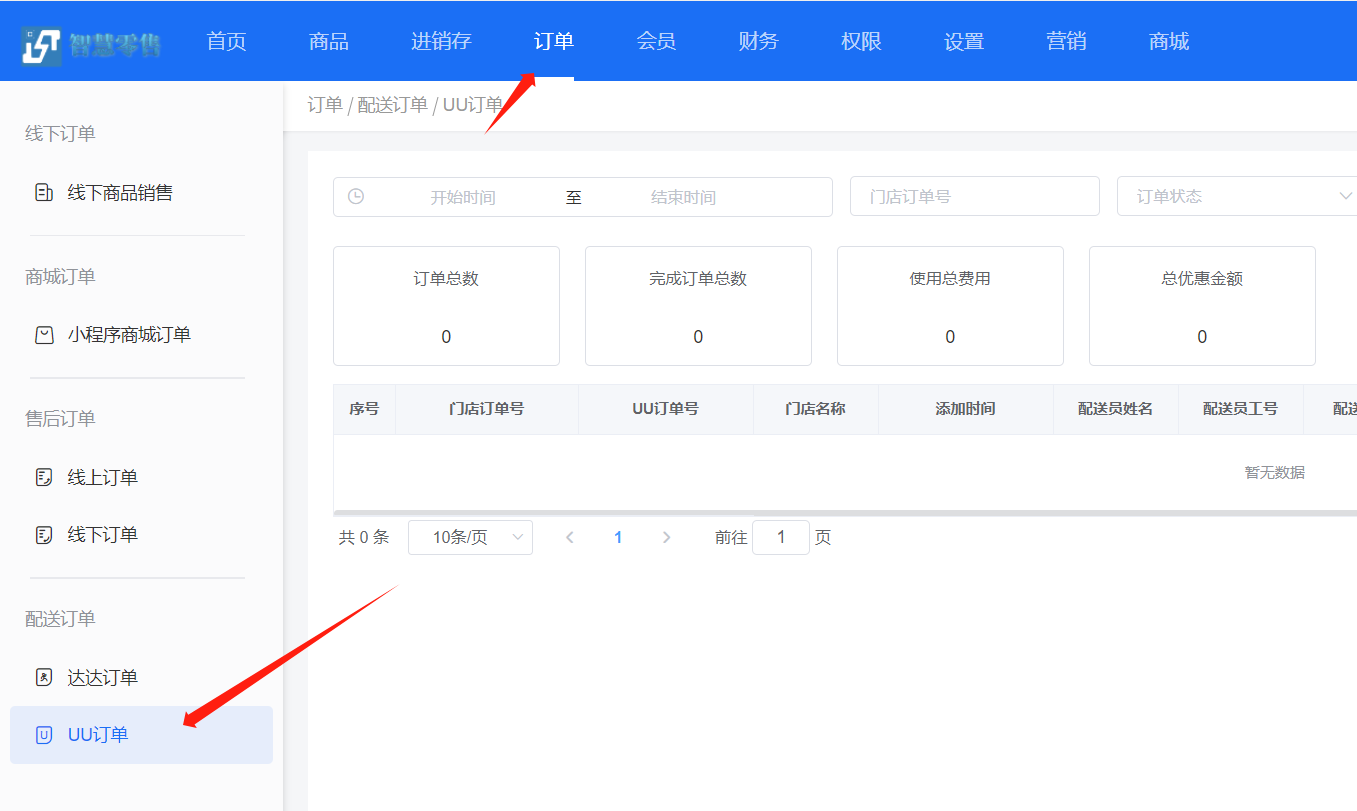Open 会员 in top navigation
Screen dimensions: 1357x811
point(656,41)
